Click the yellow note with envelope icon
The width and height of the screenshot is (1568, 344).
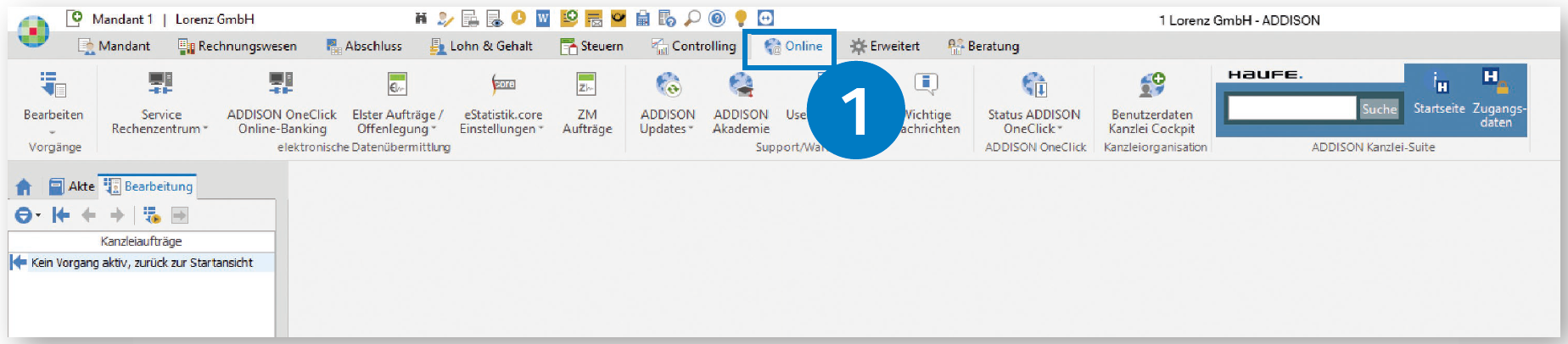pos(594,18)
